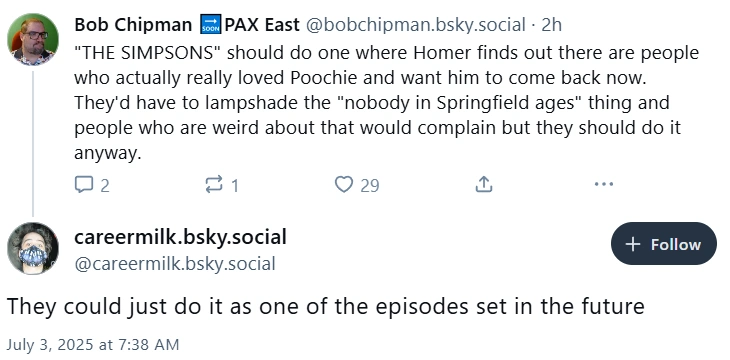Open the three-dot more options menu
This screenshot has width=730, height=360.
click(x=604, y=184)
